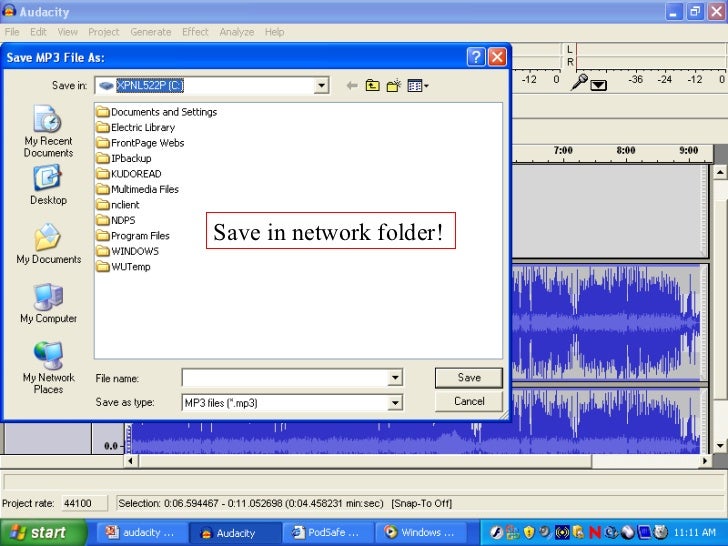
Task: Open My Recent Documents shortcut
Action: 48,131
